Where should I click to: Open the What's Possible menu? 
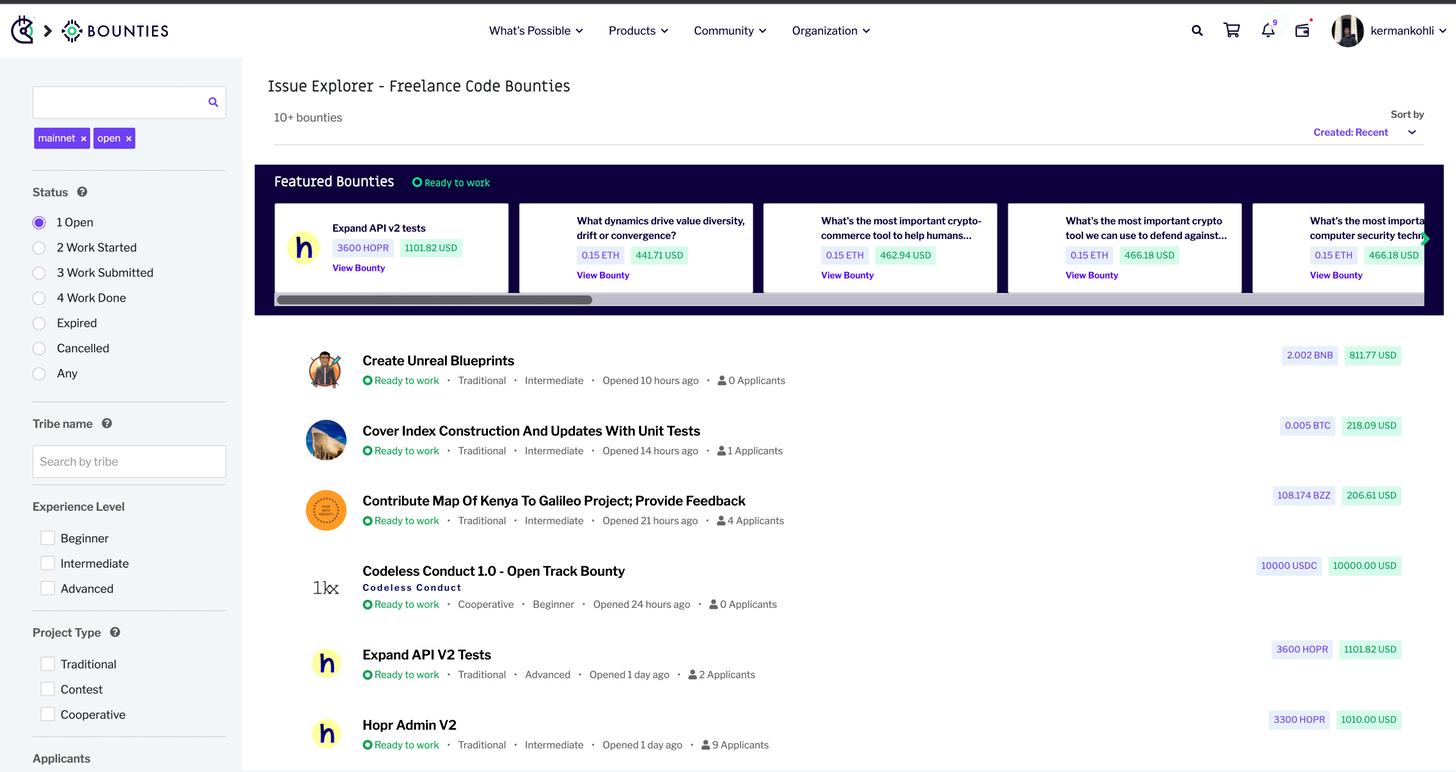click(x=535, y=31)
